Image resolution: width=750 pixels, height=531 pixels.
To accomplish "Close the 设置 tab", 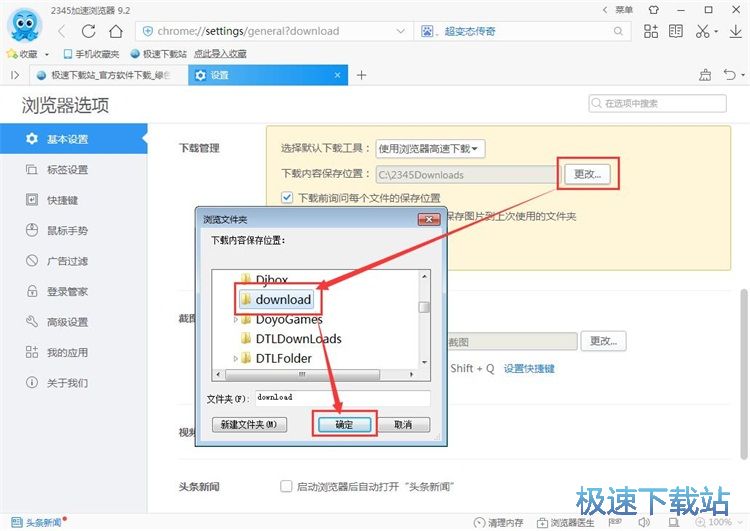I will 338,75.
